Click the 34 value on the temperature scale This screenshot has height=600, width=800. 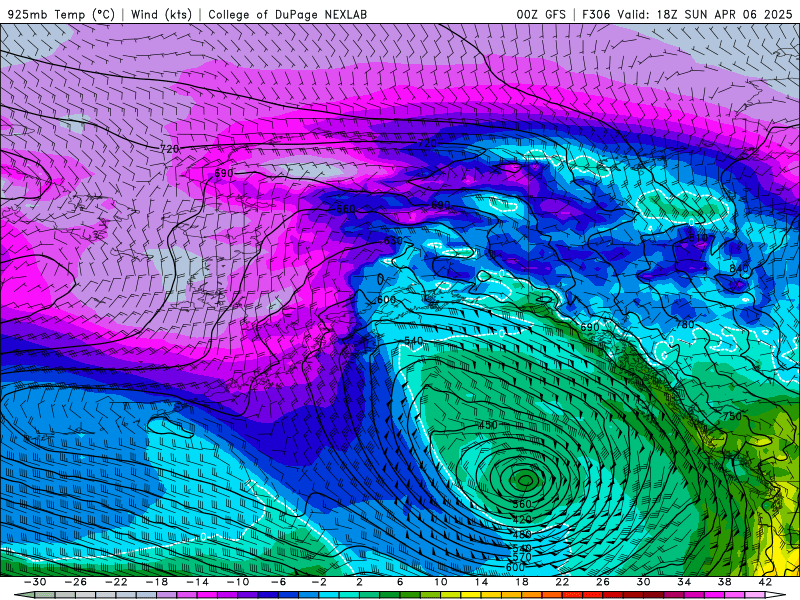click(684, 582)
